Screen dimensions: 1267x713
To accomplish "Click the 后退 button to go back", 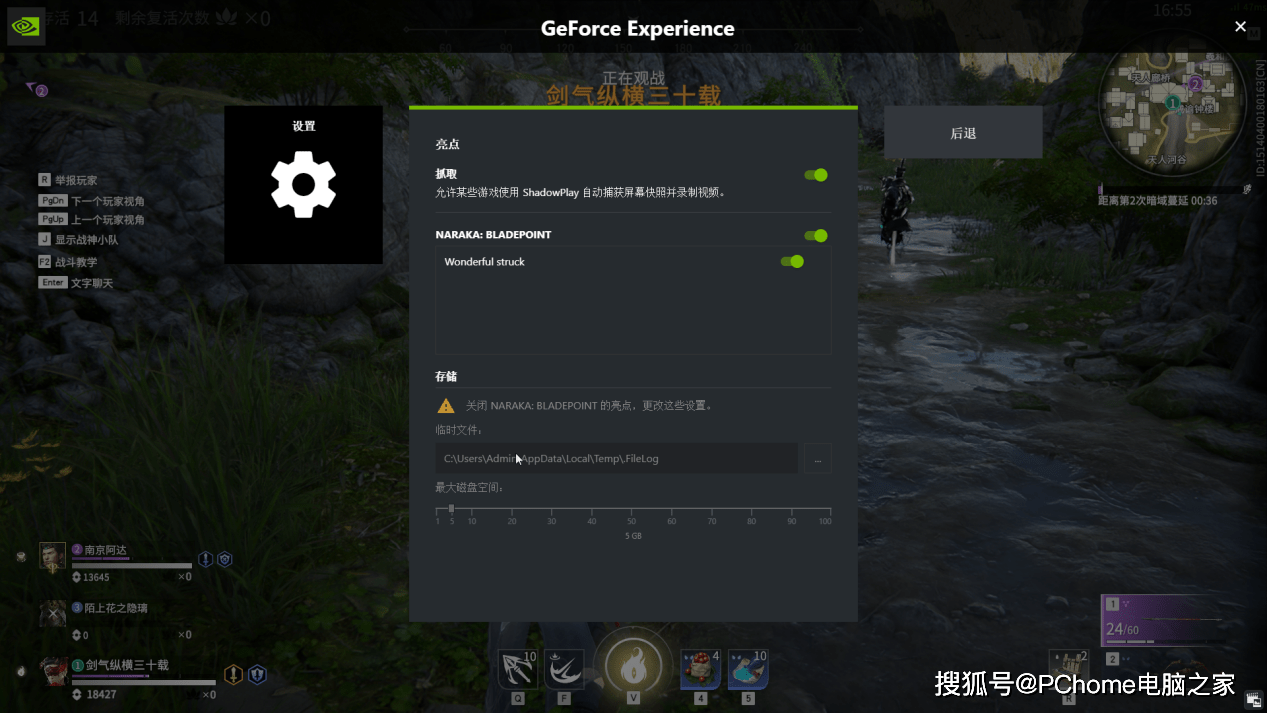I will click(961, 131).
